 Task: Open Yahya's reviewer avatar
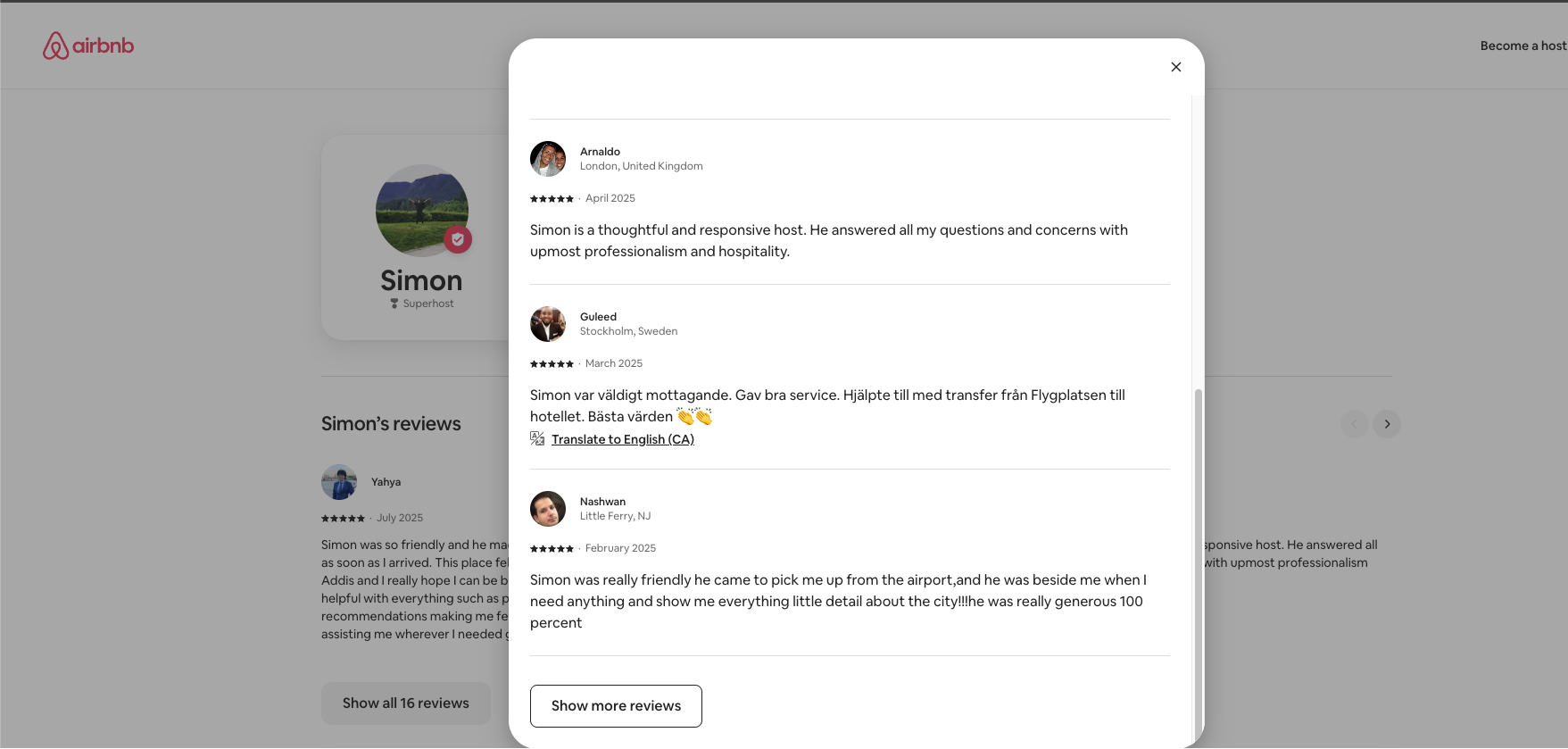coord(339,482)
